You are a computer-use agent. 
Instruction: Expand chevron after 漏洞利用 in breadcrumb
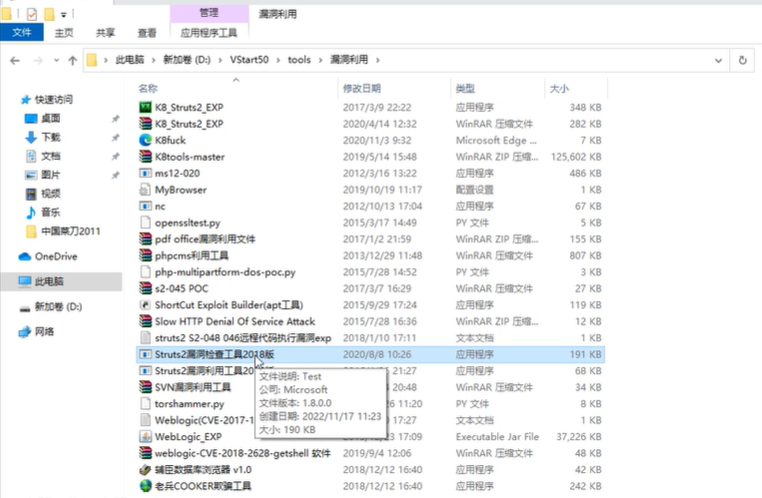[378, 60]
